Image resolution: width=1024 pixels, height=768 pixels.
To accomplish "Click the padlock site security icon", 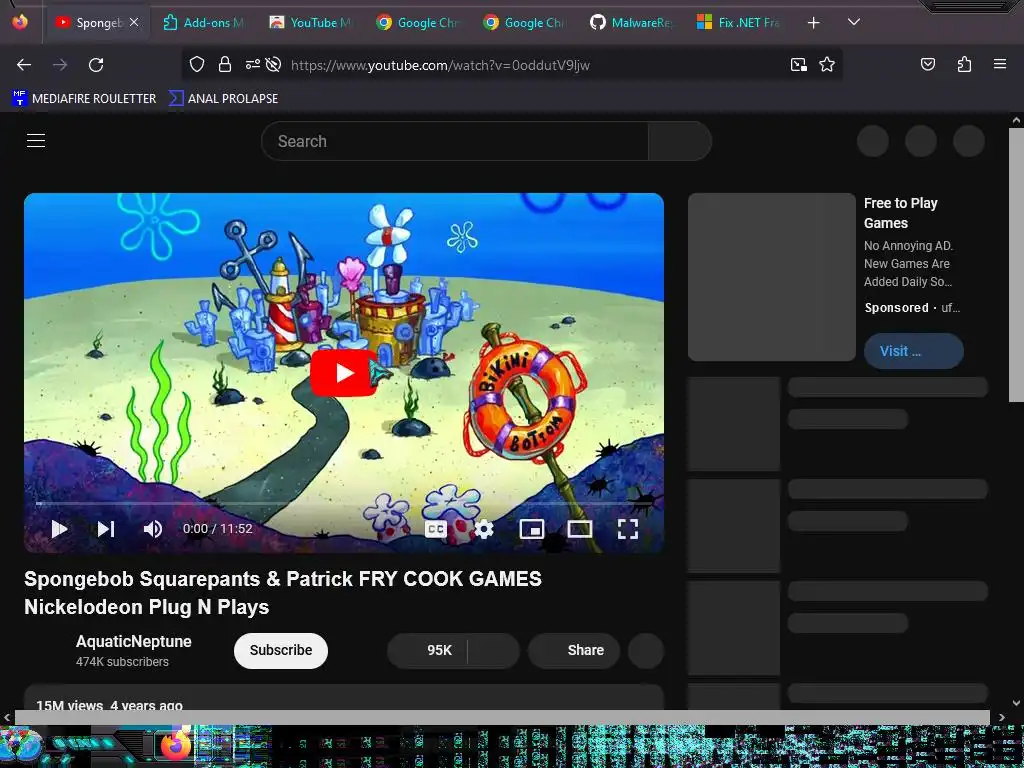I will (225, 64).
